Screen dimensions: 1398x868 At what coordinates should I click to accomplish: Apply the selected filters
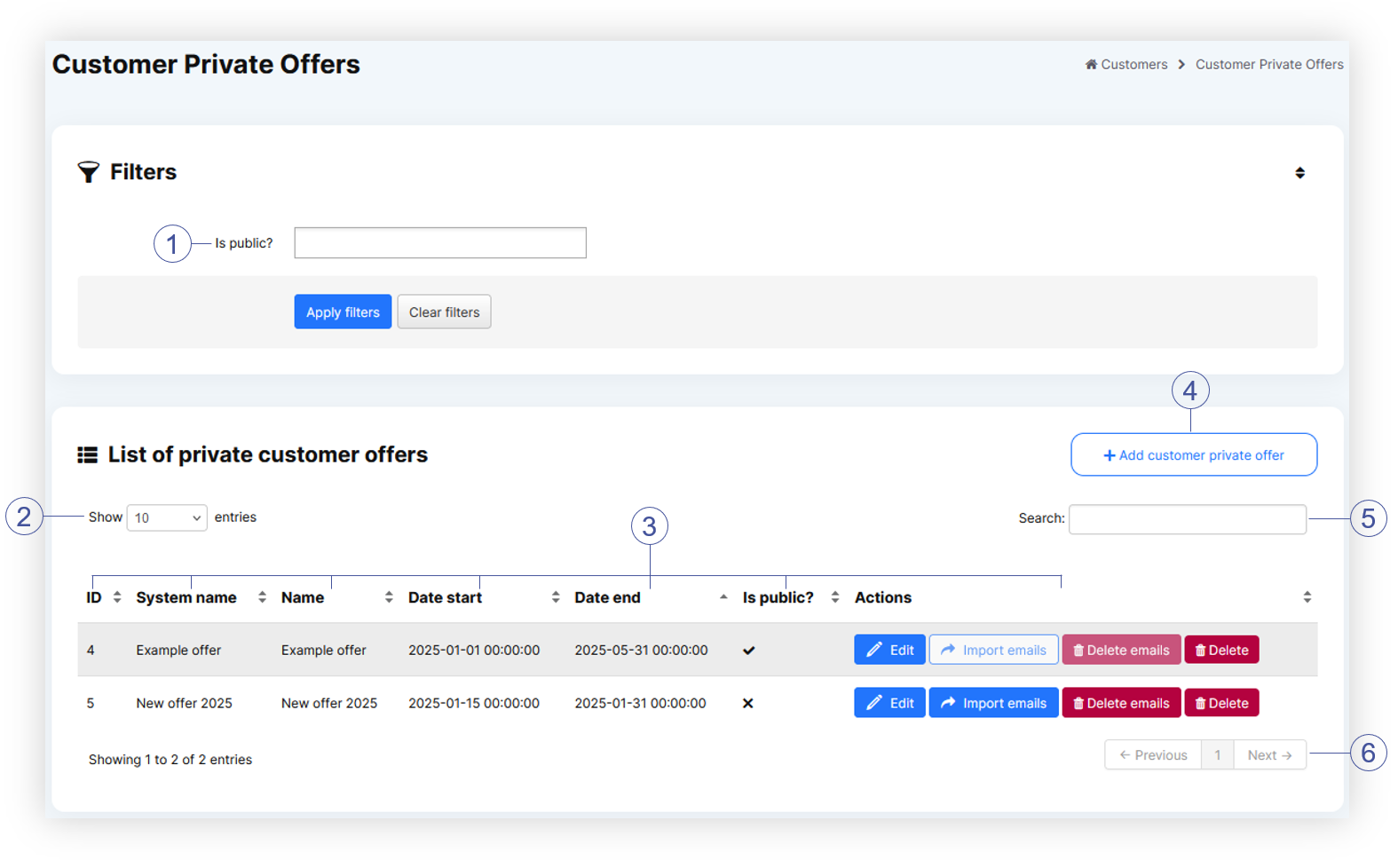click(342, 312)
